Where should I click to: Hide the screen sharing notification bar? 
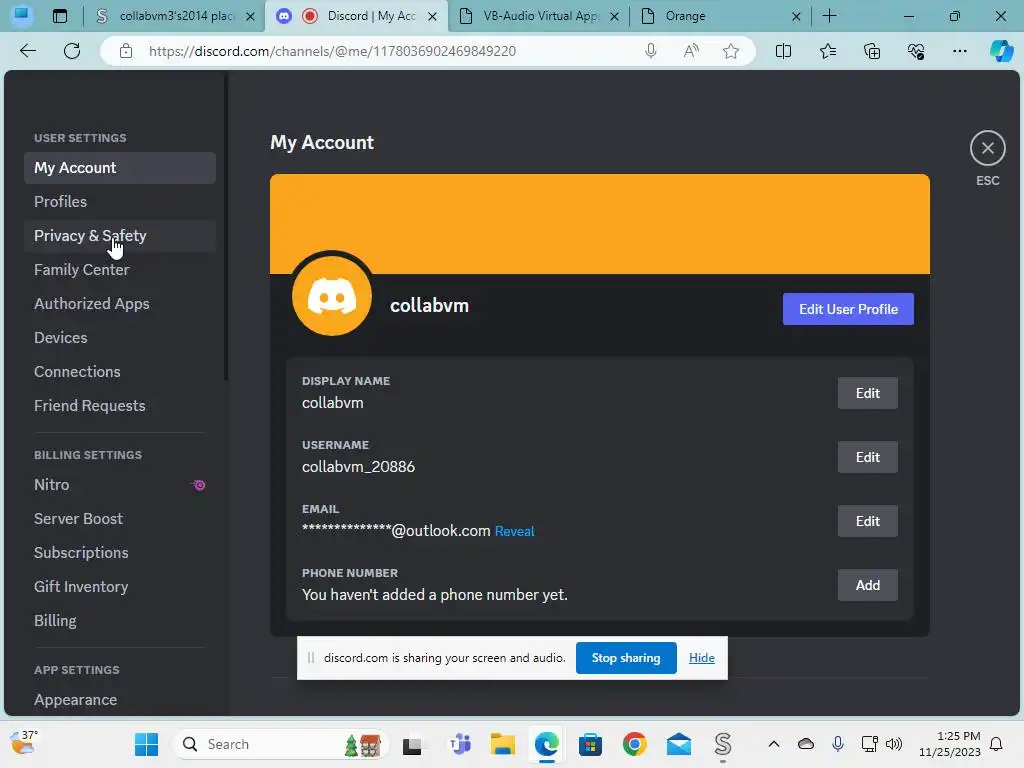pos(701,658)
